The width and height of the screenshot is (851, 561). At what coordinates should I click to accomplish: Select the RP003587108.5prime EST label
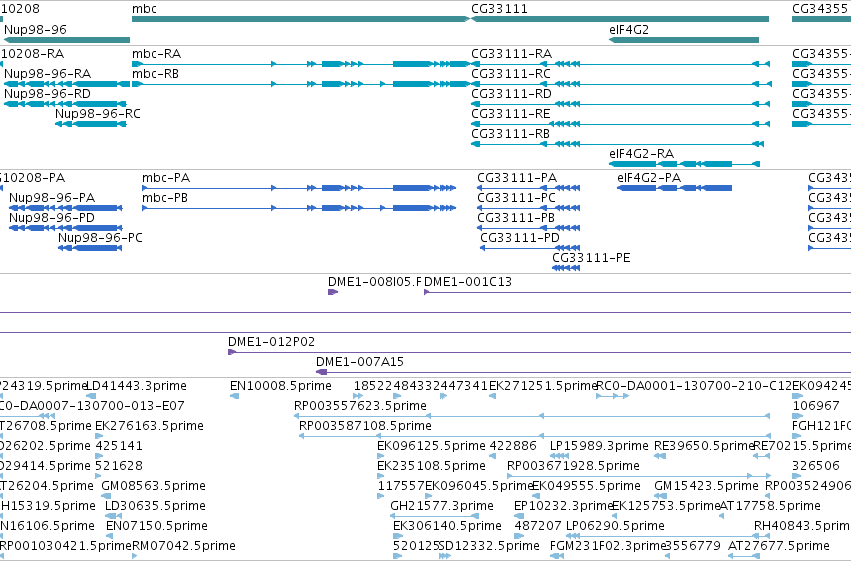pyautogui.click(x=365, y=426)
